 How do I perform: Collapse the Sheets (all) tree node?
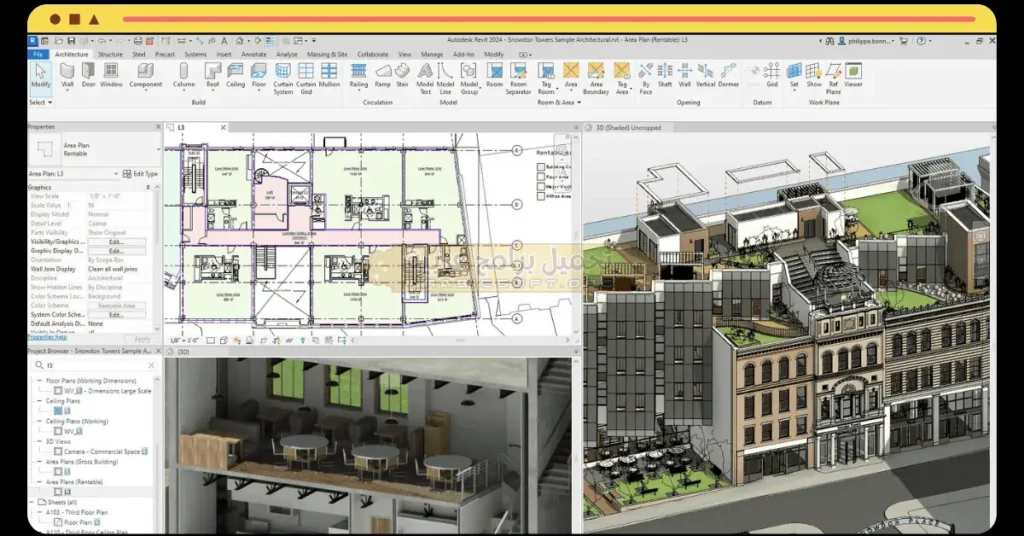(32, 502)
